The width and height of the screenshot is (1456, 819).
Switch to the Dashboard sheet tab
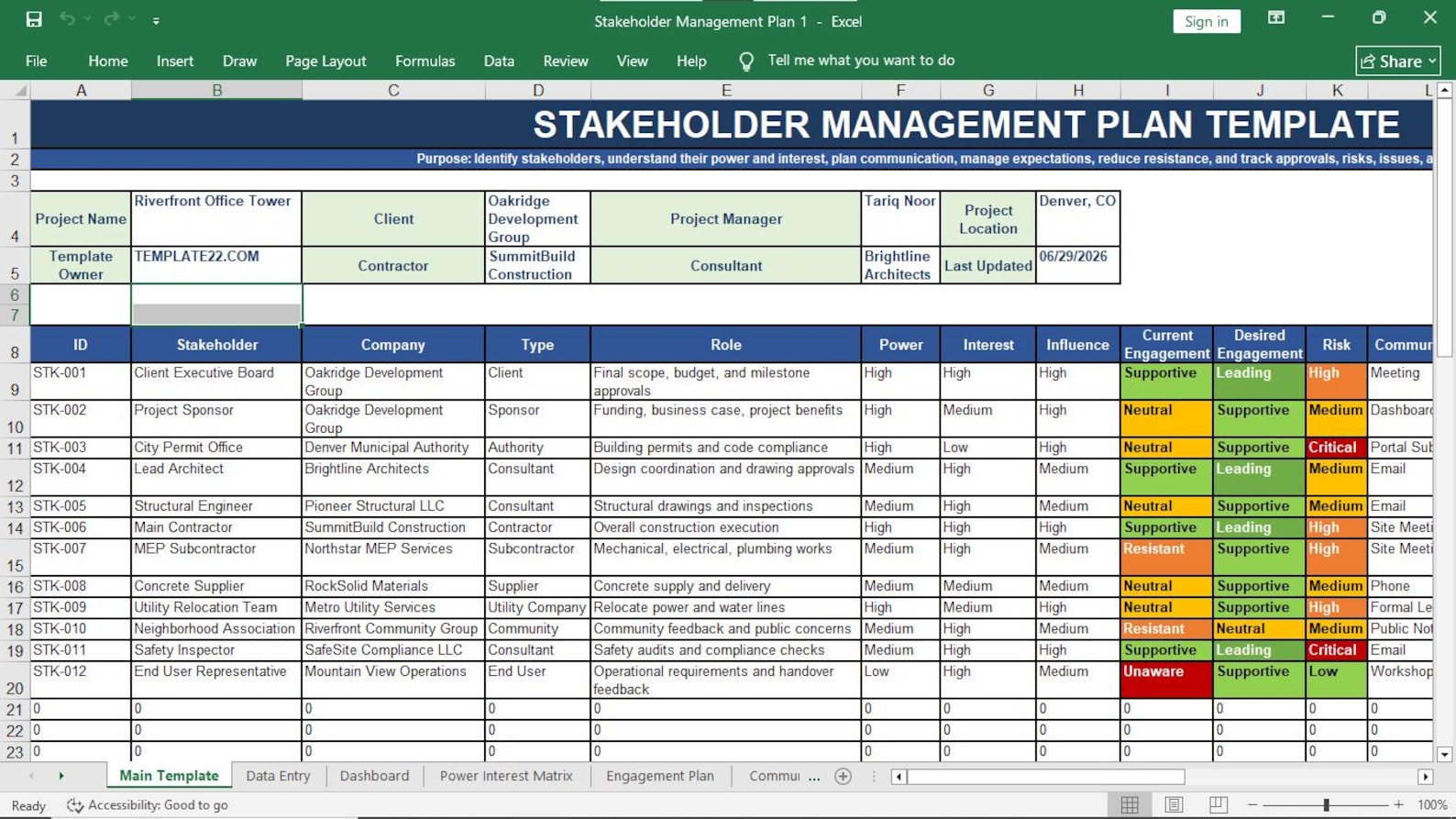click(x=374, y=776)
